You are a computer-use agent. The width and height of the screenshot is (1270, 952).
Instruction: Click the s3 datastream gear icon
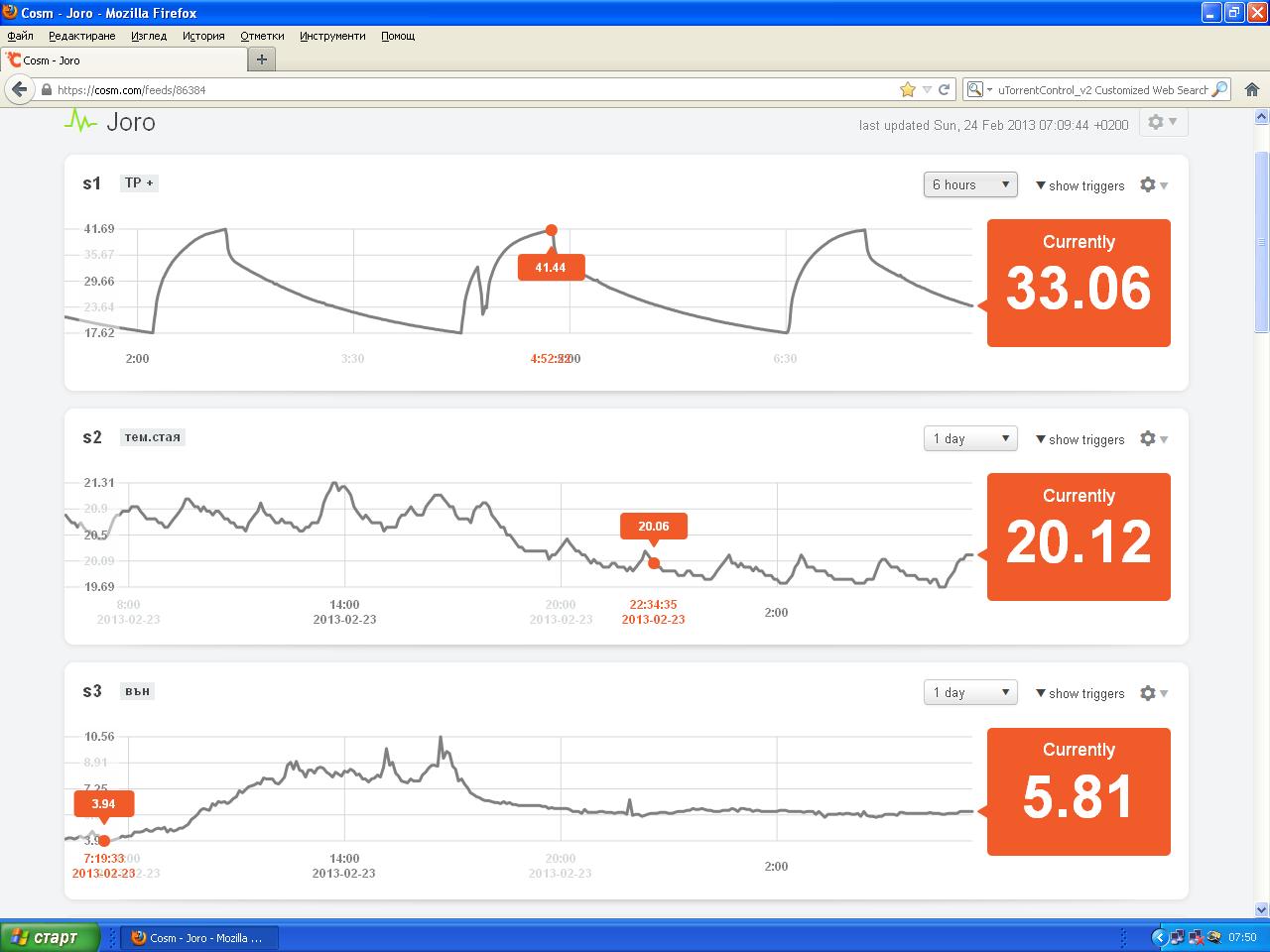(1149, 693)
